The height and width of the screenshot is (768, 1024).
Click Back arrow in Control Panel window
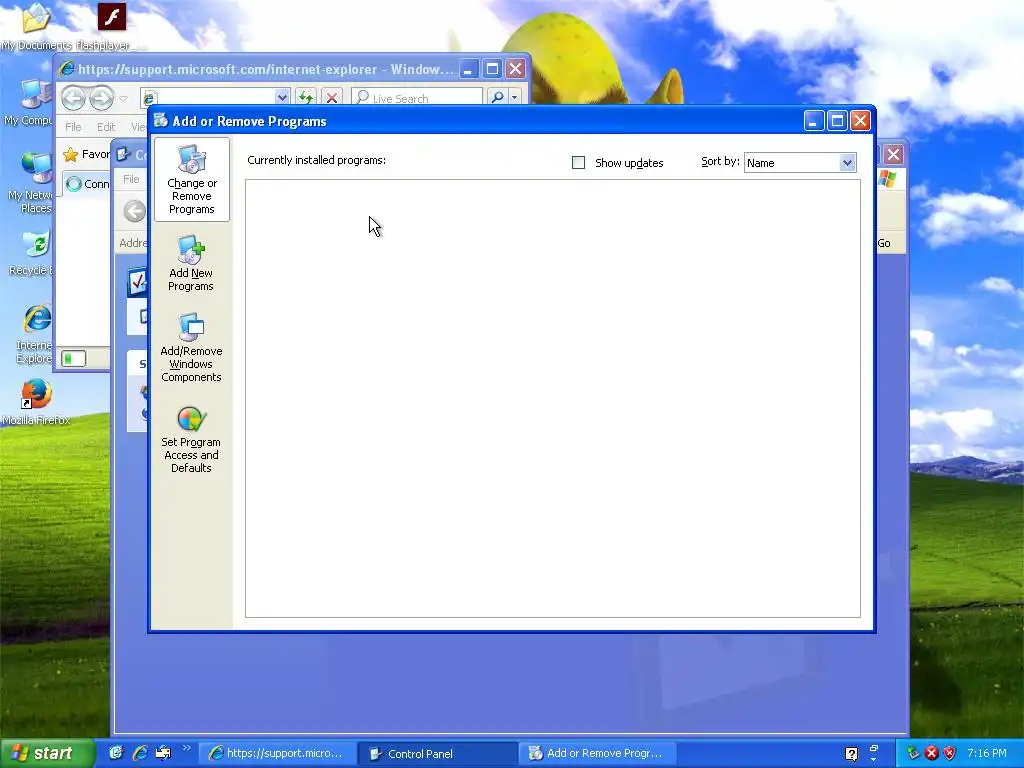tap(135, 211)
